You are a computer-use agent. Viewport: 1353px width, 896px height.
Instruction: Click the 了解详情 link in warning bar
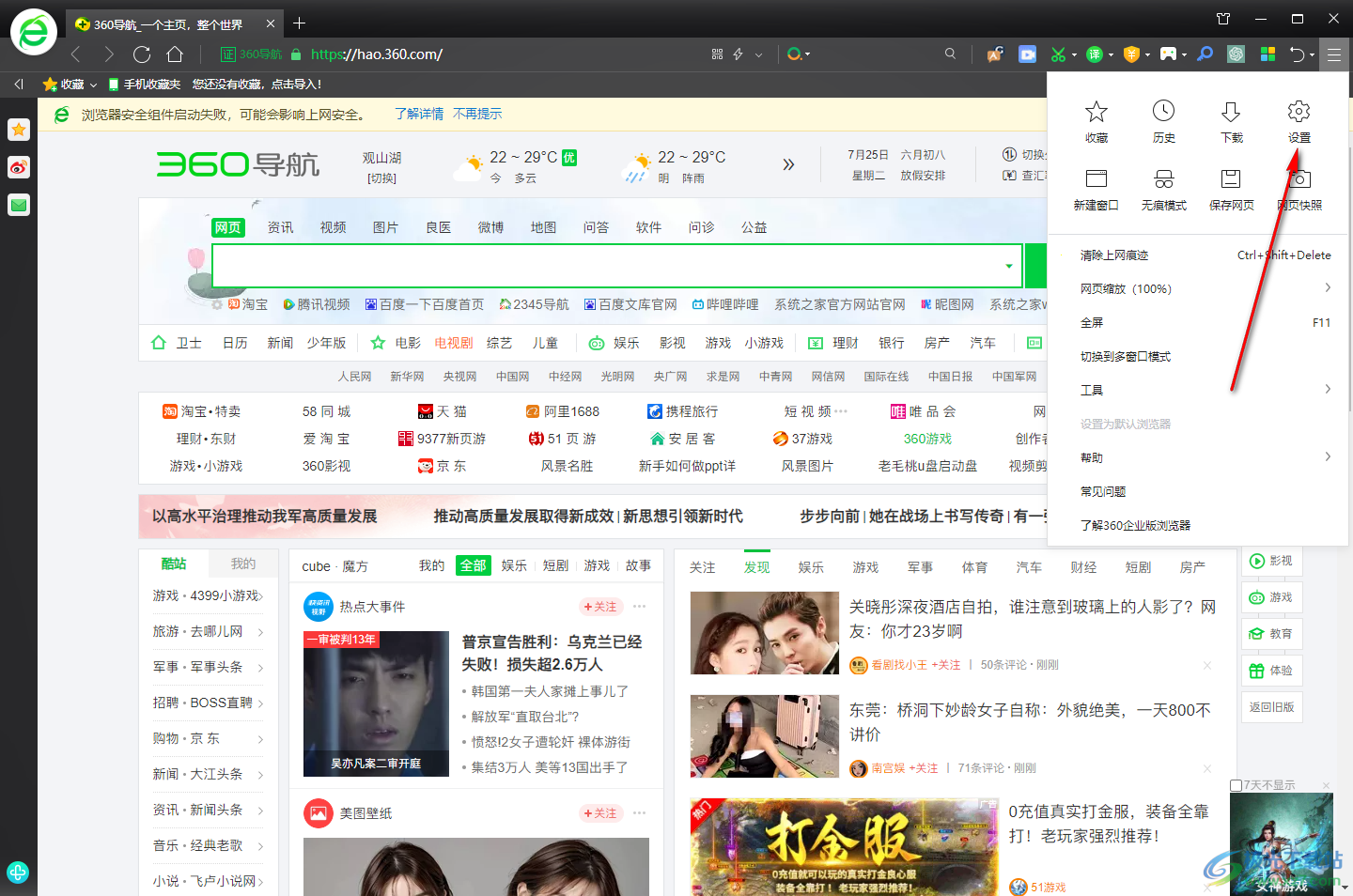coord(419,114)
